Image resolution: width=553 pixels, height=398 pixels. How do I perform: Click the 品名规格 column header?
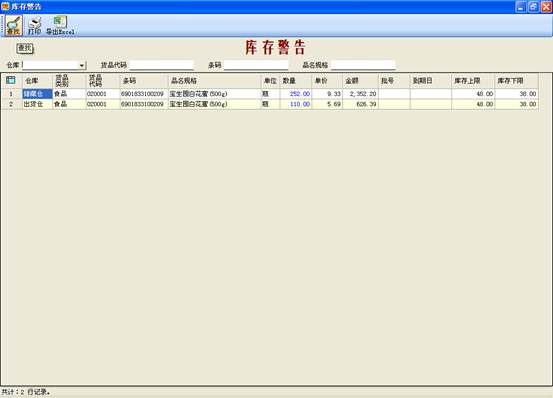coord(214,81)
